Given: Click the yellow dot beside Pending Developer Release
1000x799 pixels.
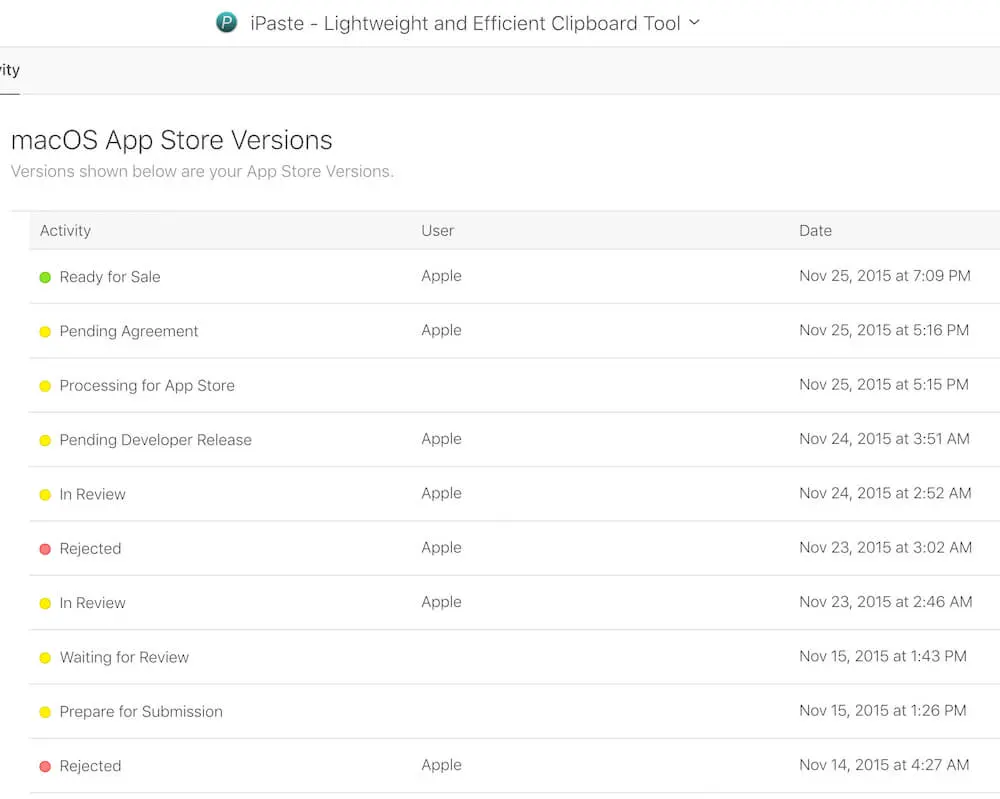Looking at the screenshot, I should [45, 440].
